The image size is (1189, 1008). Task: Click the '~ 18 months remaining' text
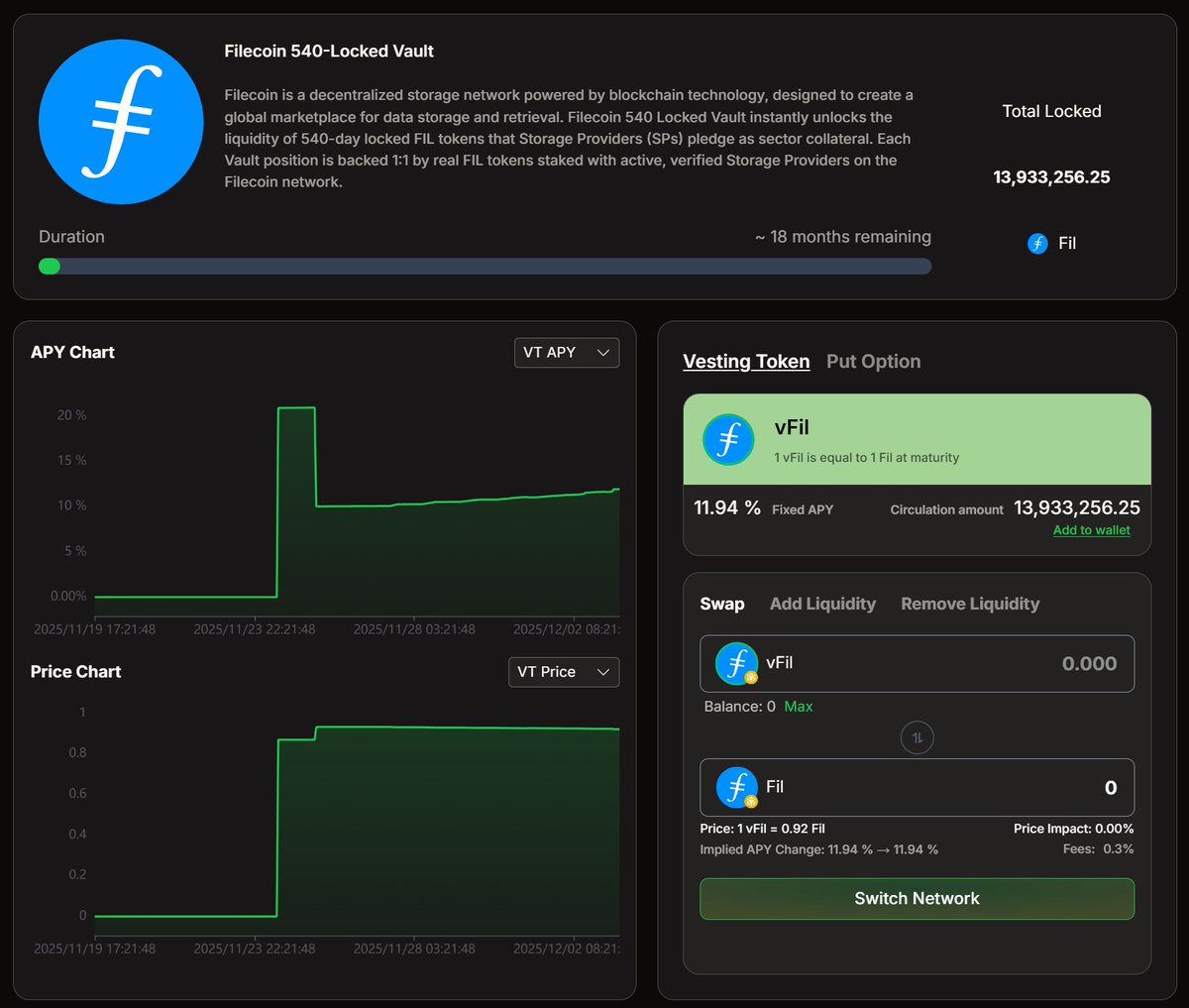(843, 237)
